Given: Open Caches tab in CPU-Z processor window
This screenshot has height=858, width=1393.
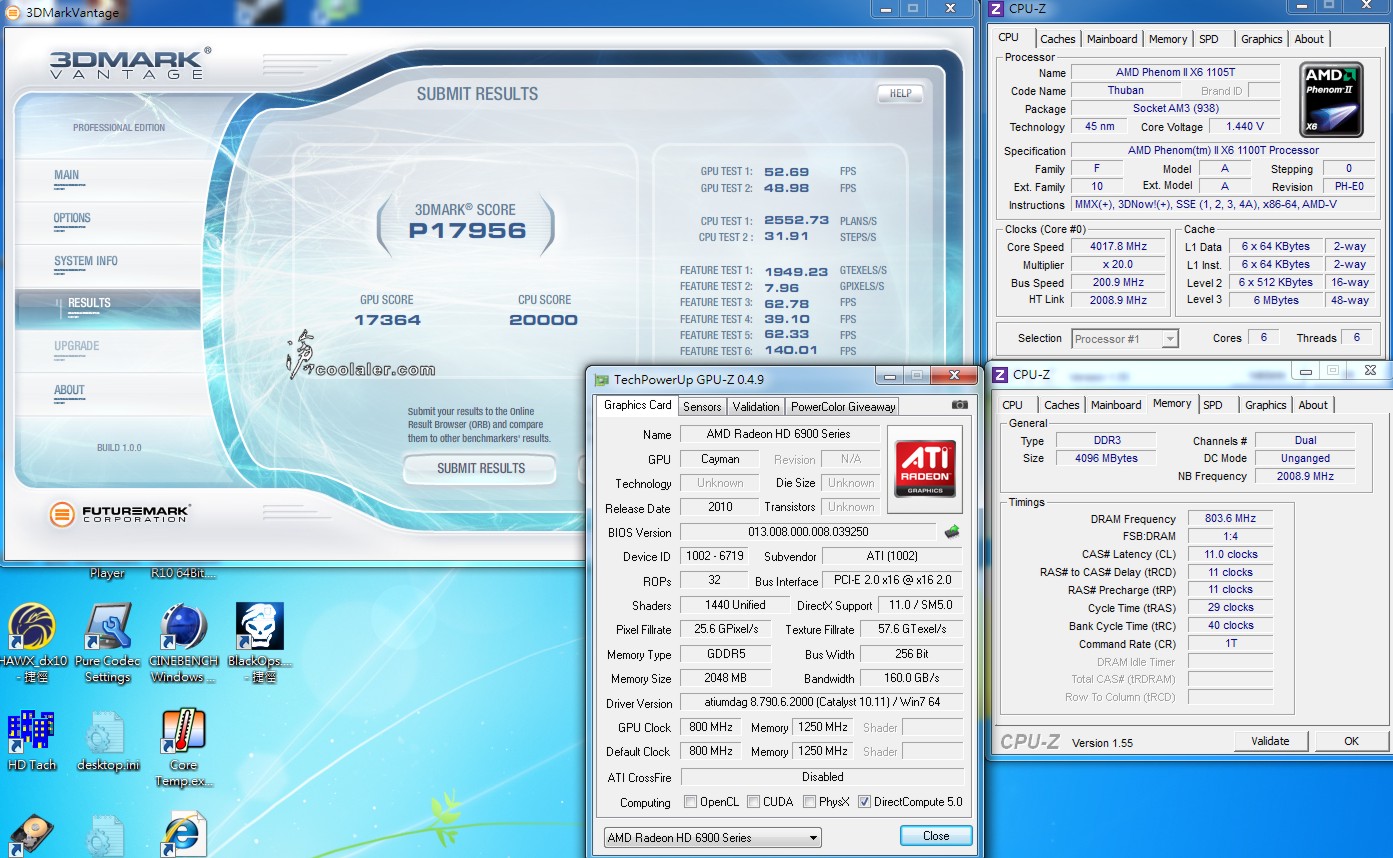Looking at the screenshot, I should (x=1058, y=39).
